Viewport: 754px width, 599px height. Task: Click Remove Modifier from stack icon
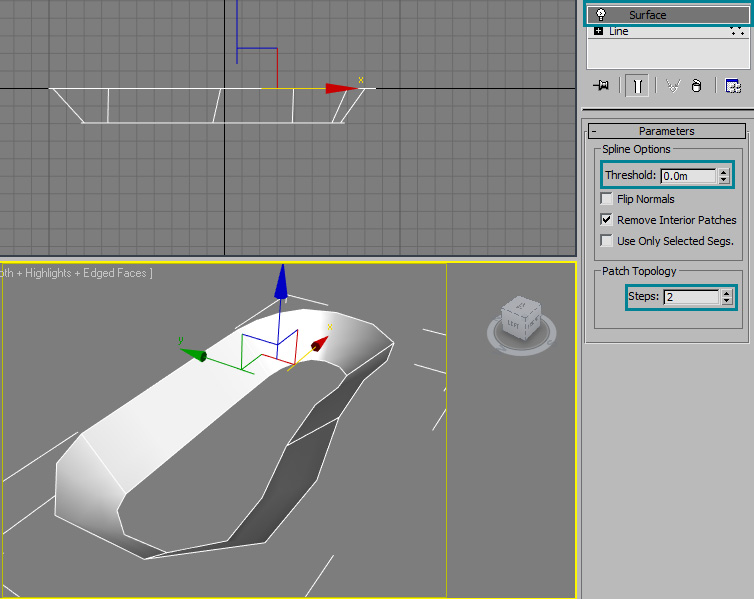click(696, 86)
